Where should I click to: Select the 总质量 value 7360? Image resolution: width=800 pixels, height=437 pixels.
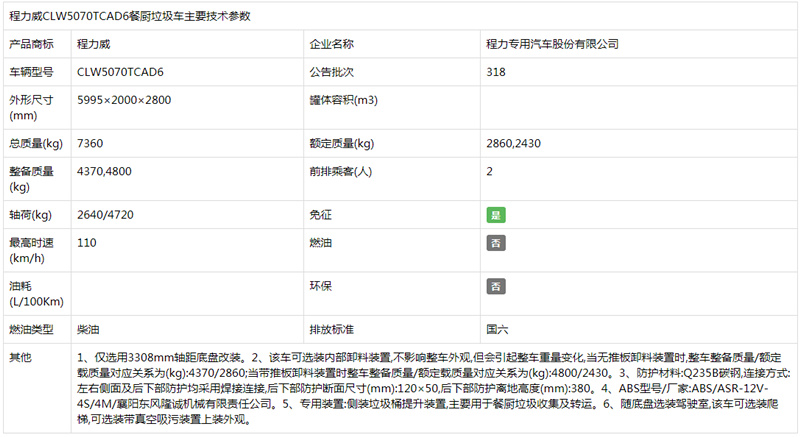coord(90,143)
